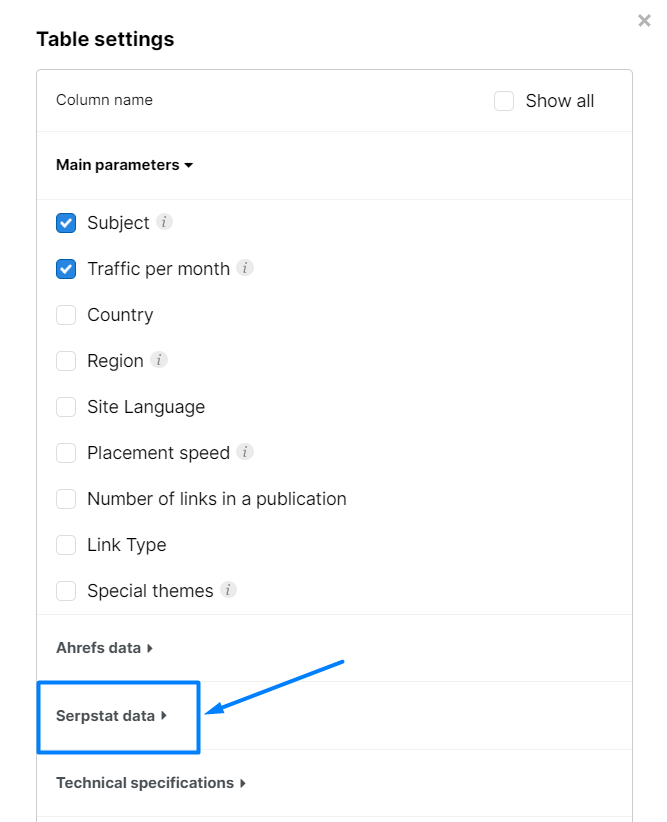Enable Show all columns
Viewport: 667px width, 822px height.
tap(504, 101)
